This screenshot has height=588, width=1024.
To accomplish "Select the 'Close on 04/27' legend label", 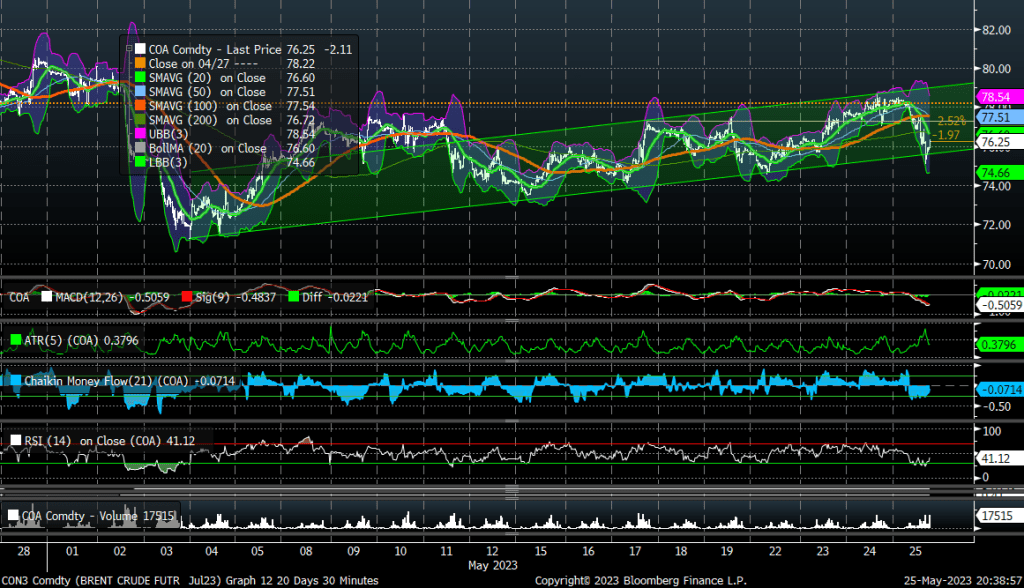I will (x=189, y=64).
